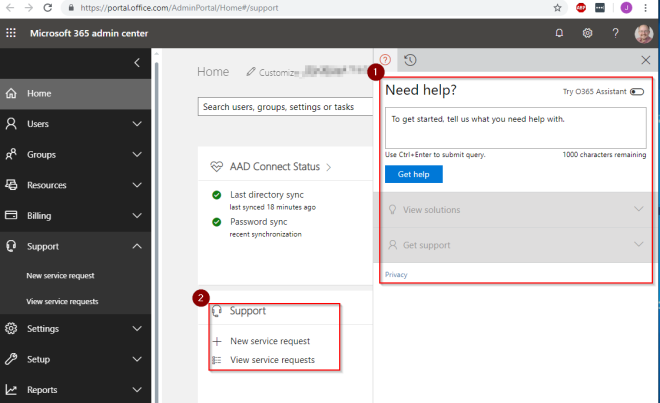This screenshot has height=403, width=660.
Task: Close the Need help panel
Action: [646, 60]
